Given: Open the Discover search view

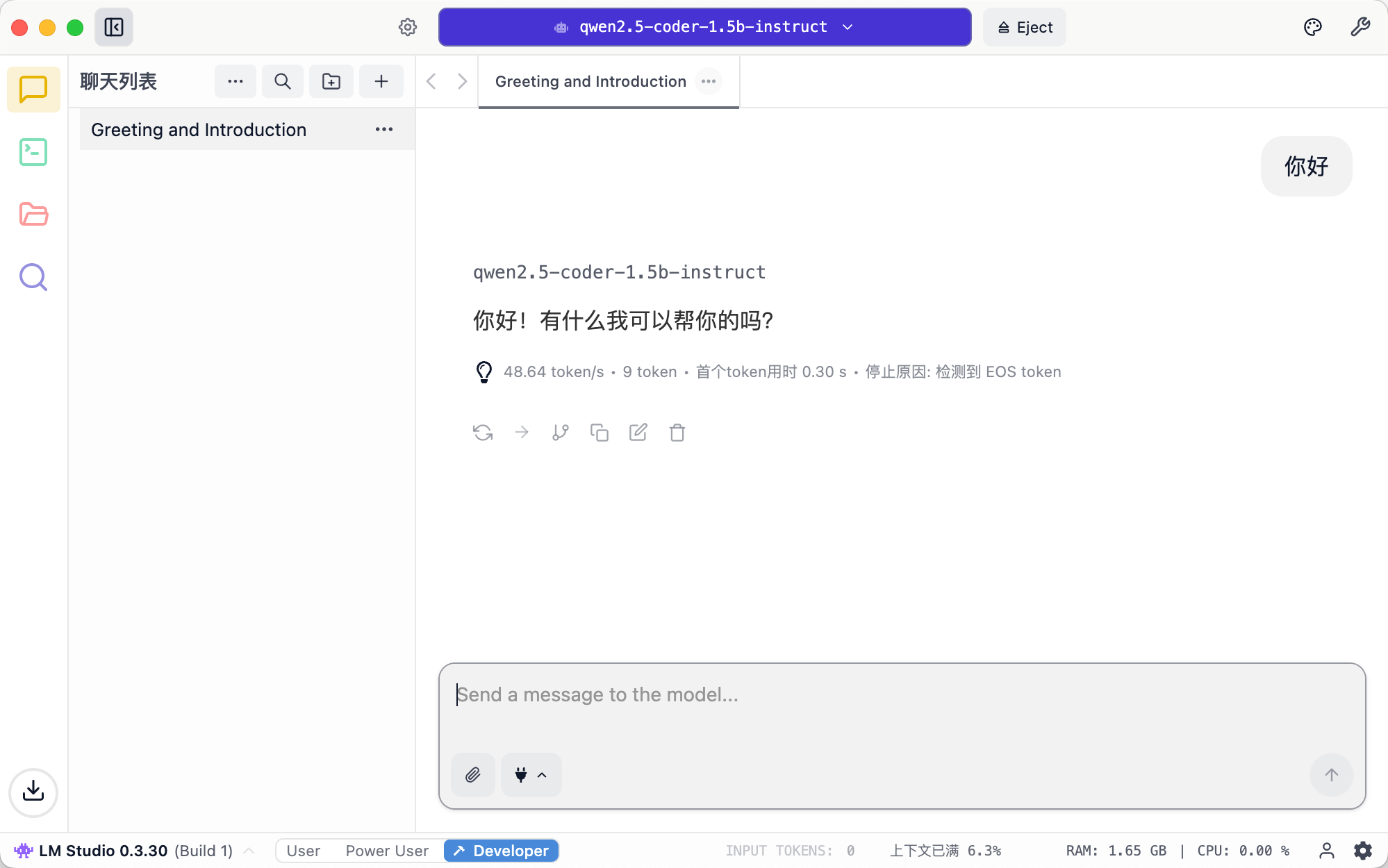Looking at the screenshot, I should tap(33, 277).
